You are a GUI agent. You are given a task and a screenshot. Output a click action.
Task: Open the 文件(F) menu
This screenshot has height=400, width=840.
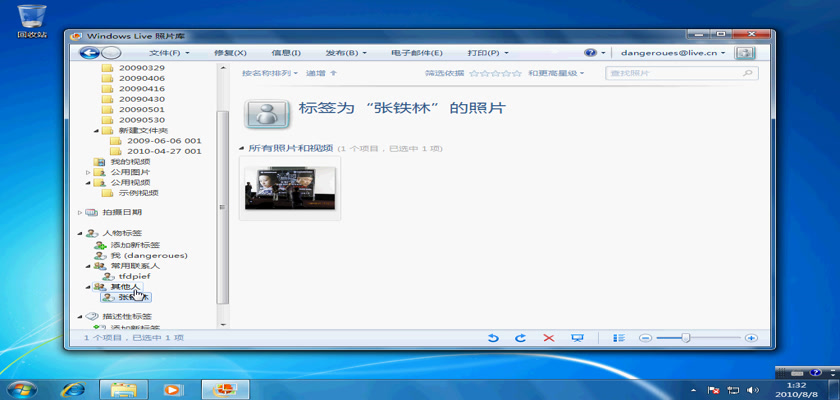[x=169, y=52]
